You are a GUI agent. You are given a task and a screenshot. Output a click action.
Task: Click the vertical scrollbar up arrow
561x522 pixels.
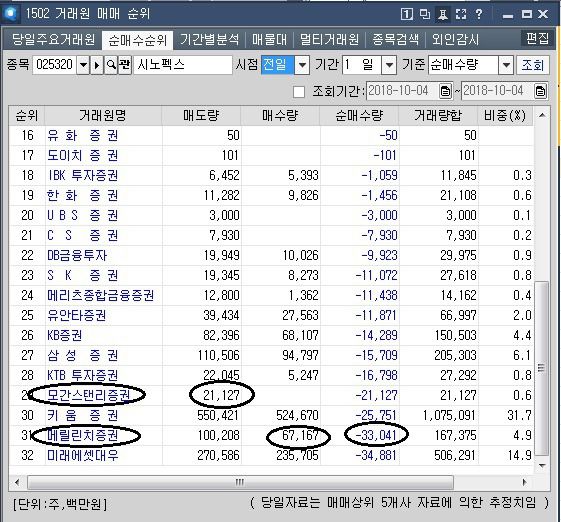coord(542,115)
